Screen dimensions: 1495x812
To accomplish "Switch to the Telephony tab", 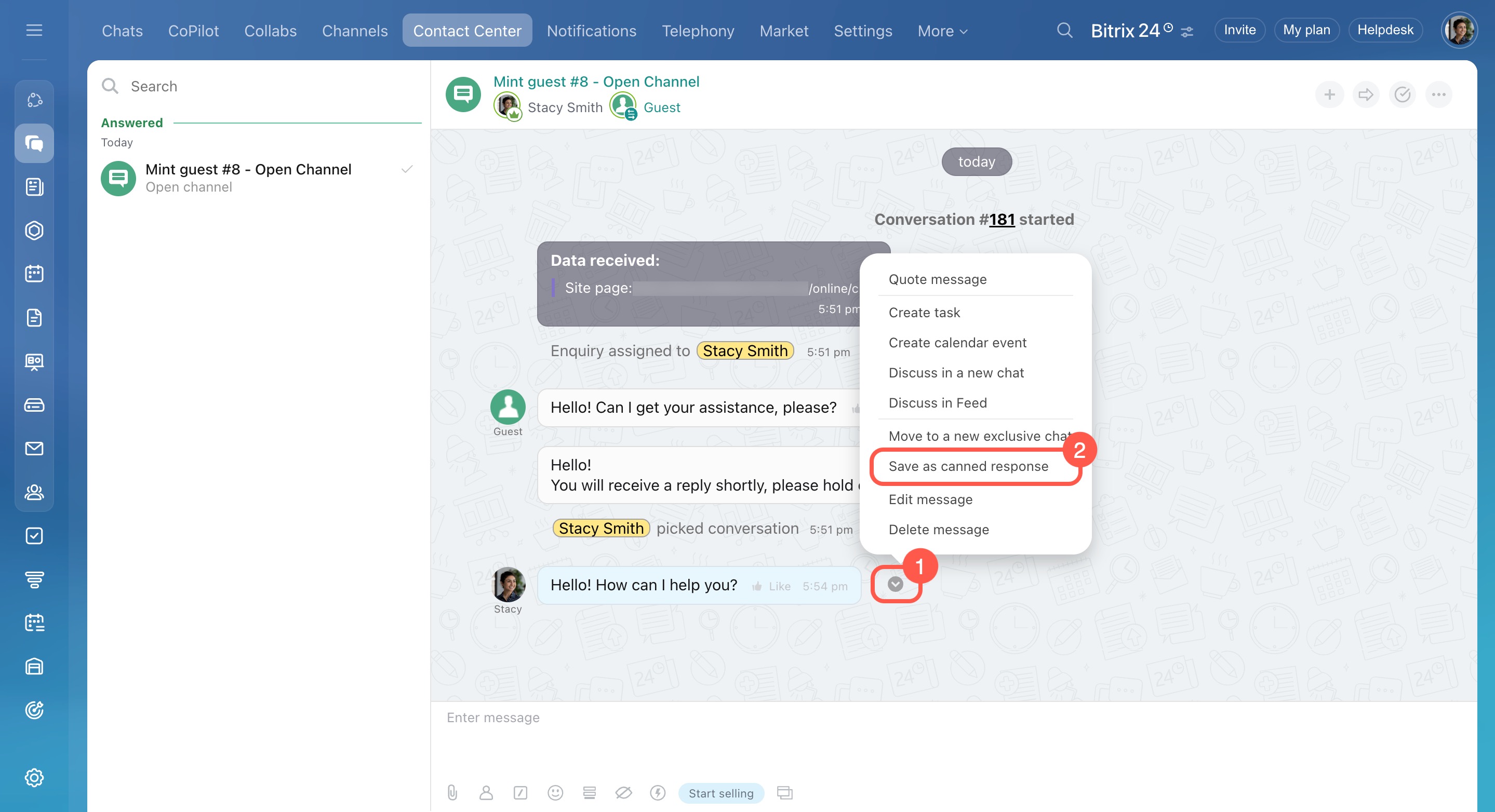I will 698,31.
